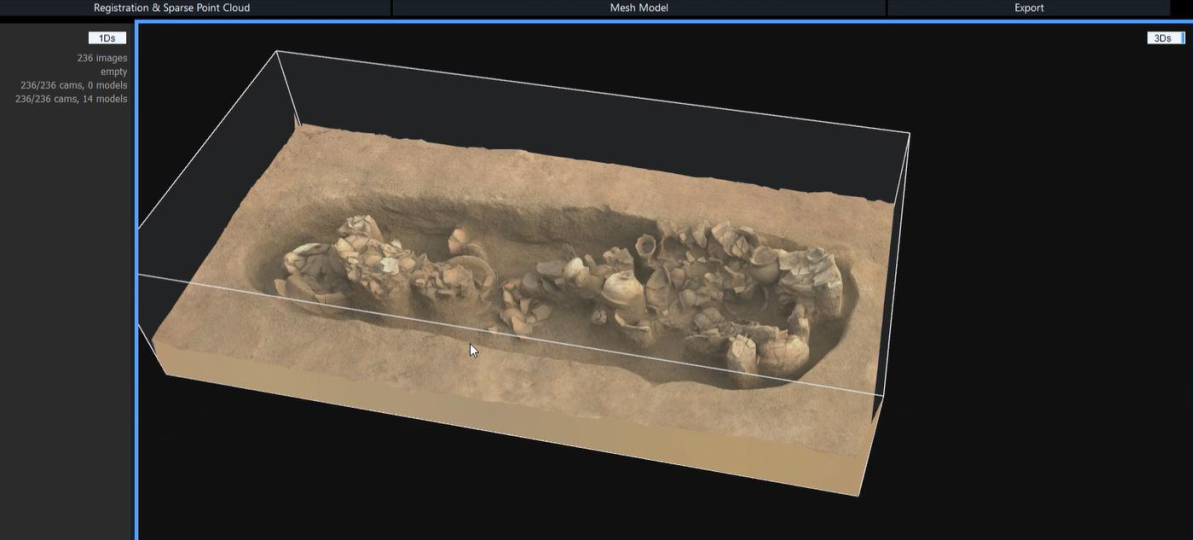
Task: Select the '236 images' entry
Action: (x=102, y=58)
